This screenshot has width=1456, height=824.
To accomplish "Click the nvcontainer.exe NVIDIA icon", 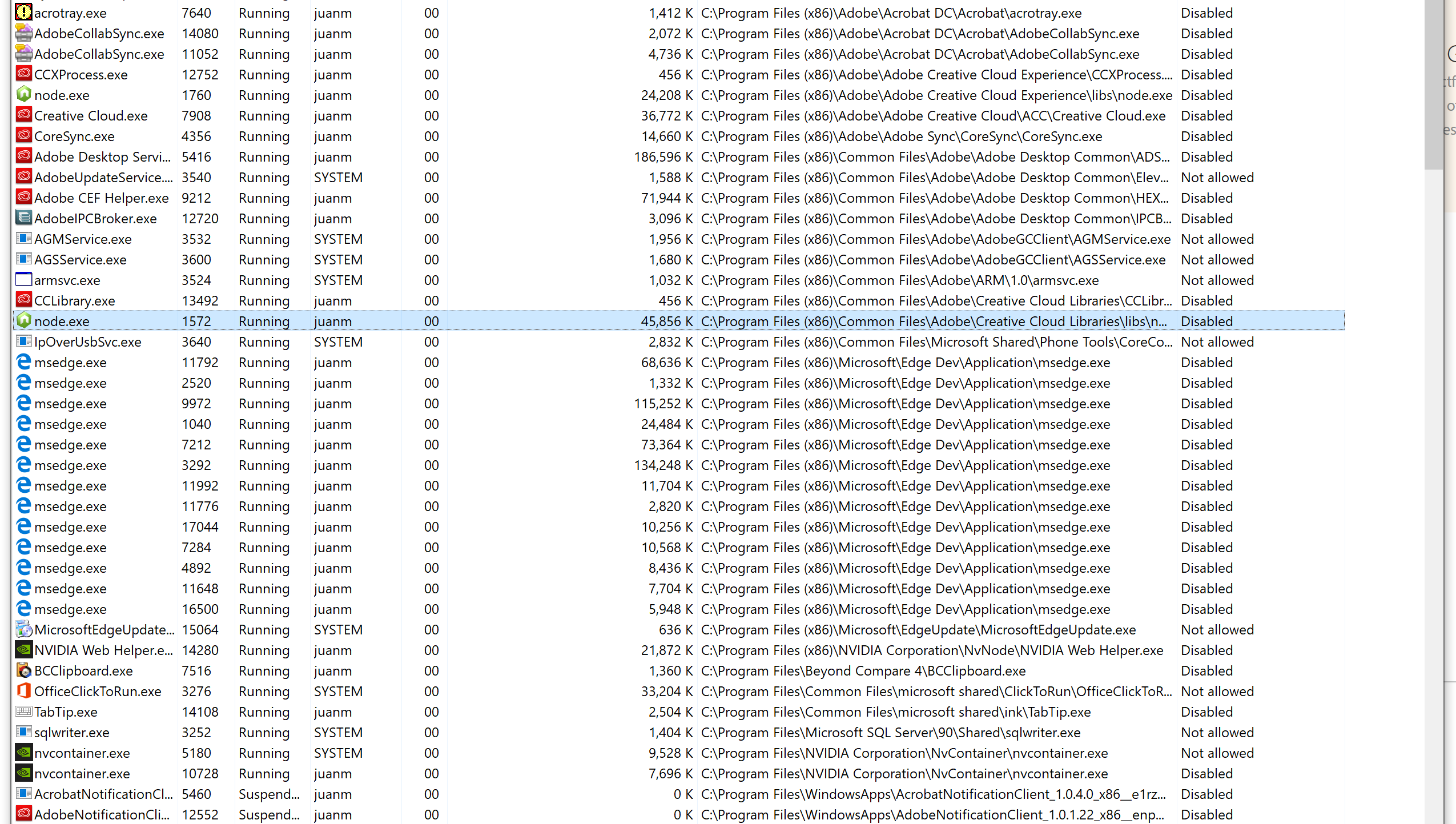I will [x=23, y=753].
